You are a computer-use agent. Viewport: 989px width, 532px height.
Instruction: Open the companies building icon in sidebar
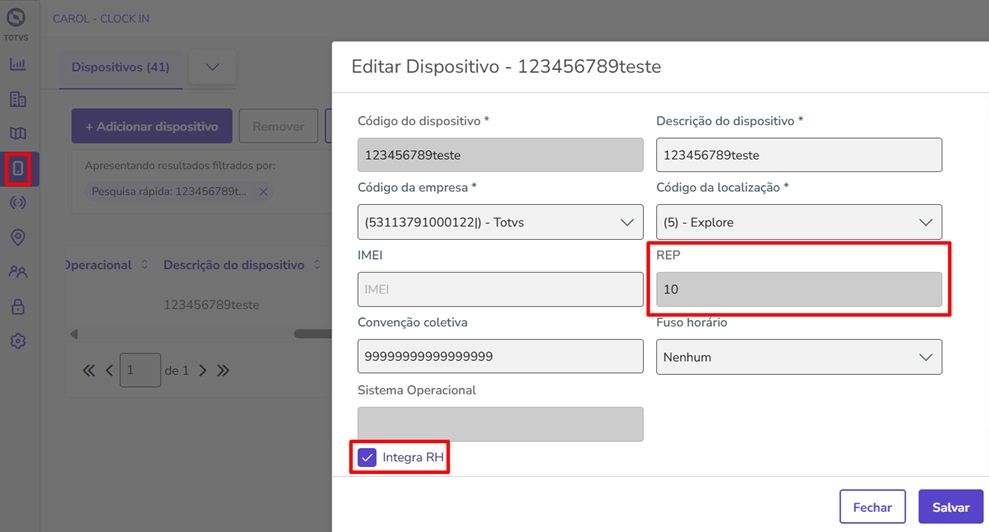[18, 99]
